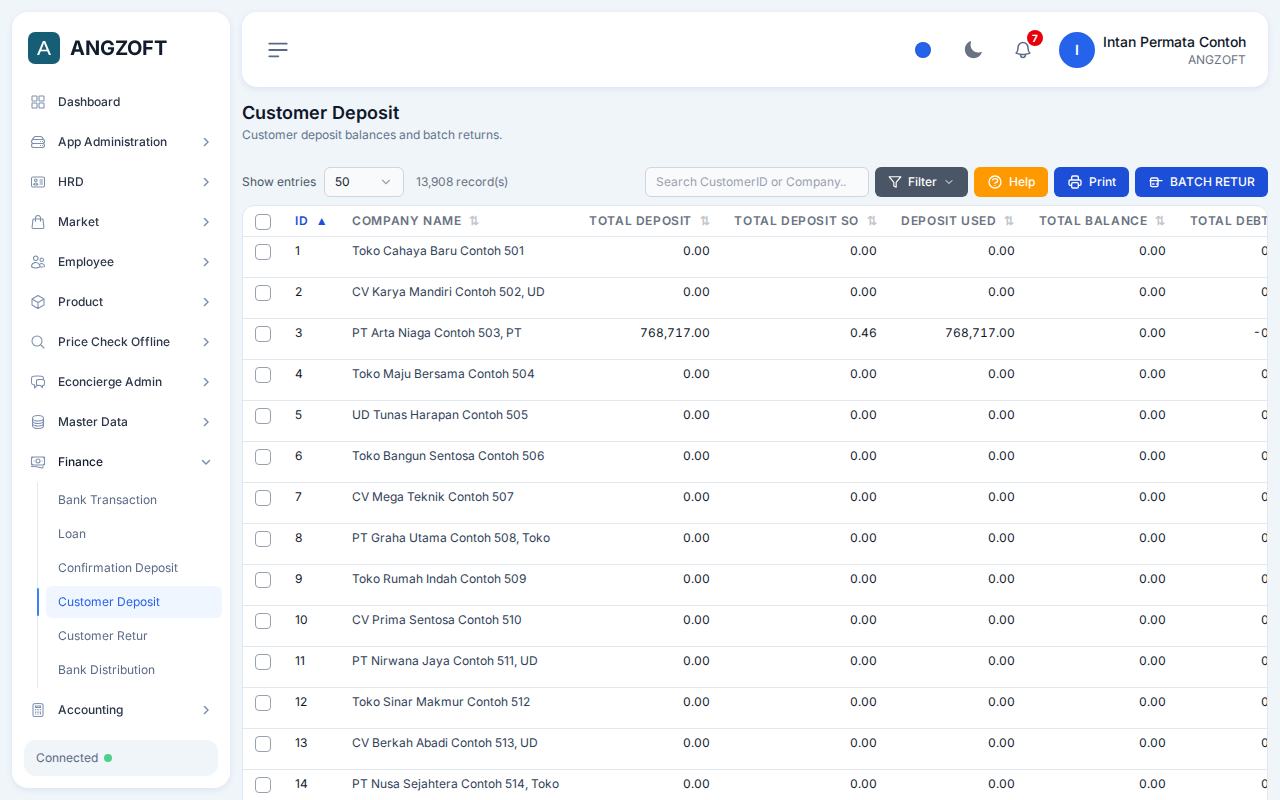This screenshot has height=800, width=1280.
Task: Expand the Accounting menu chevron
Action: tap(206, 710)
